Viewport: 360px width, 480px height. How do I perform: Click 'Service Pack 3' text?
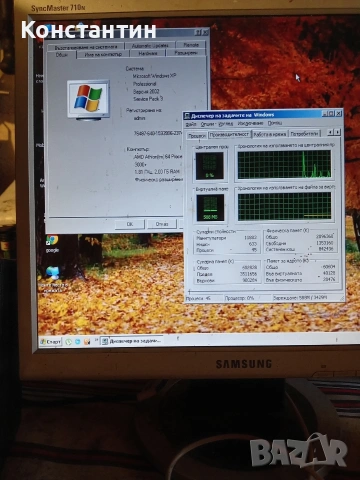point(148,99)
